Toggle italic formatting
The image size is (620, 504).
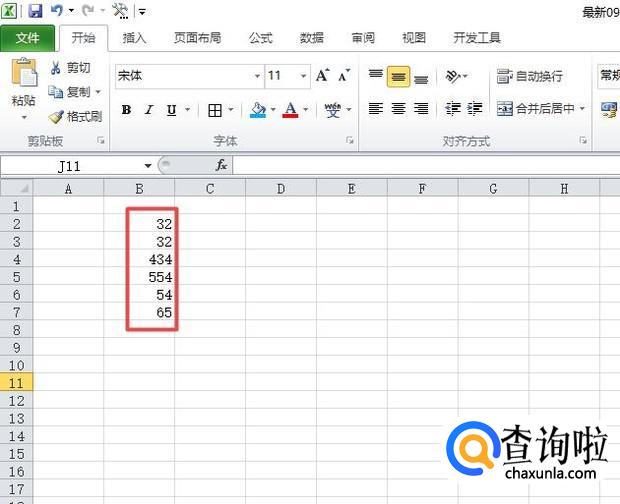tap(149, 109)
